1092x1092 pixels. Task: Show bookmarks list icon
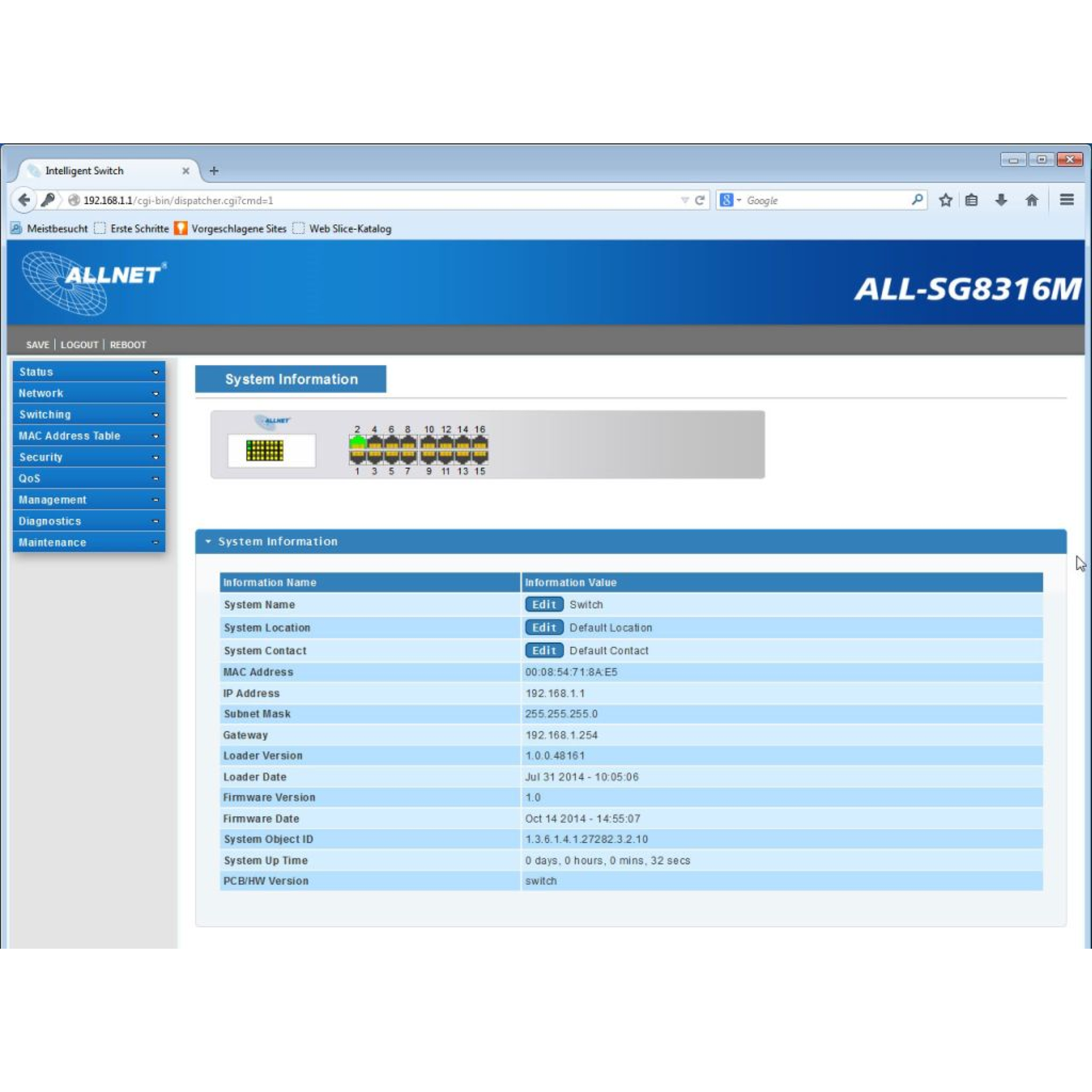coord(971,200)
